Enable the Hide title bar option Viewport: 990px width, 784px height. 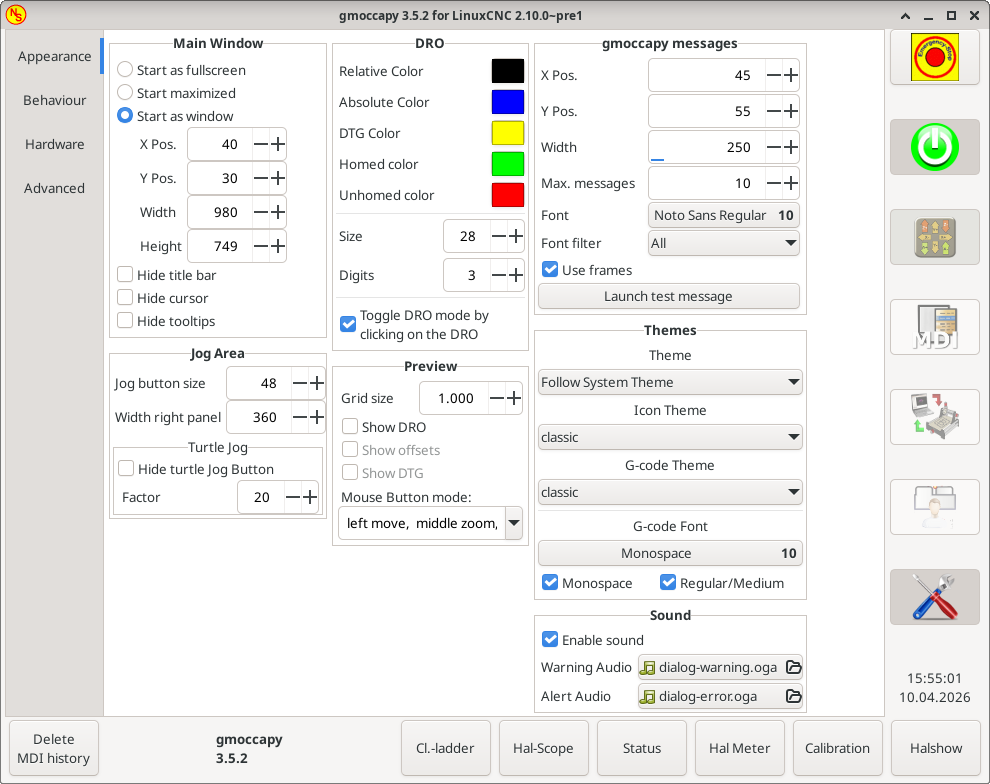point(125,274)
